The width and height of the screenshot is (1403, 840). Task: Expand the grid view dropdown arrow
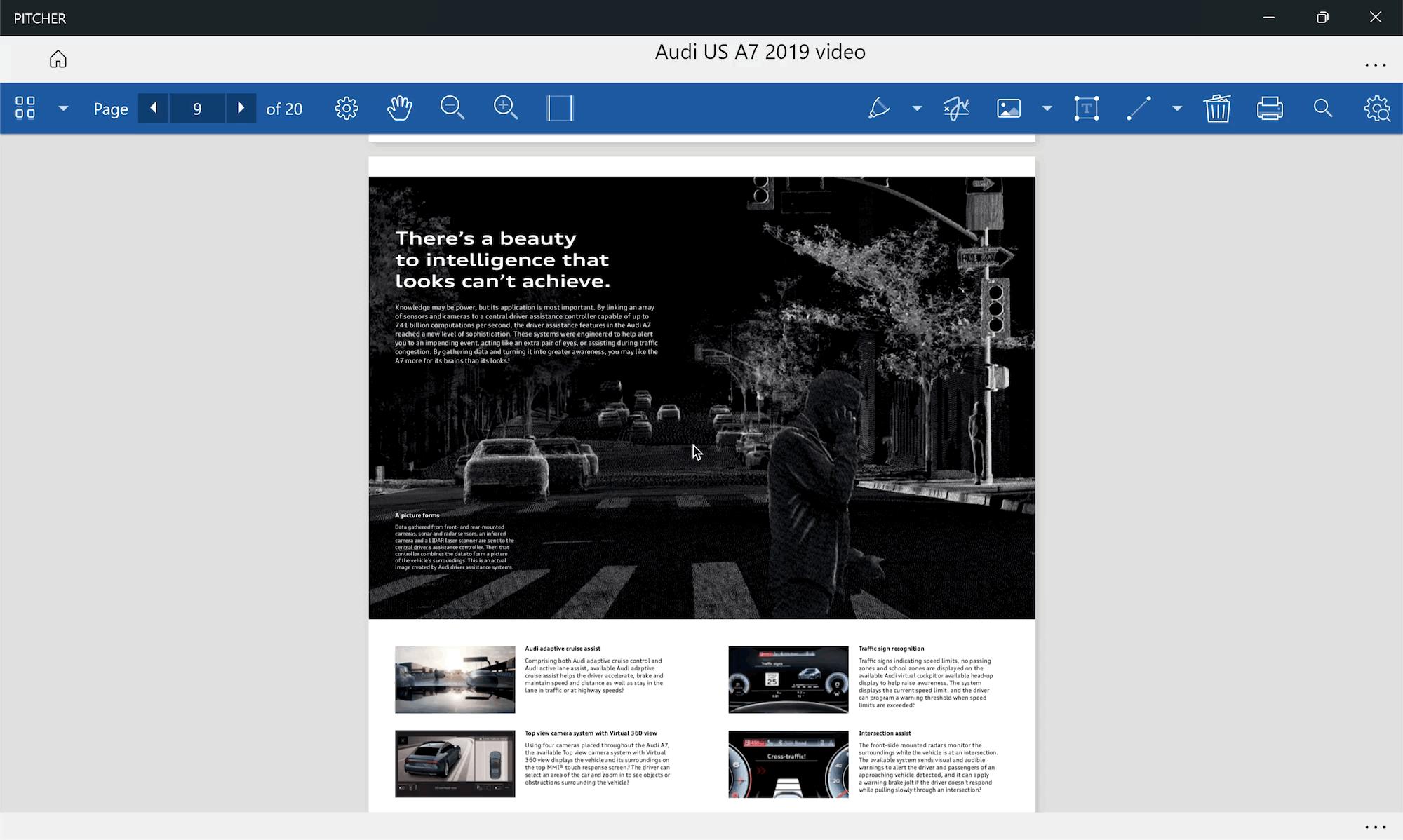(63, 108)
